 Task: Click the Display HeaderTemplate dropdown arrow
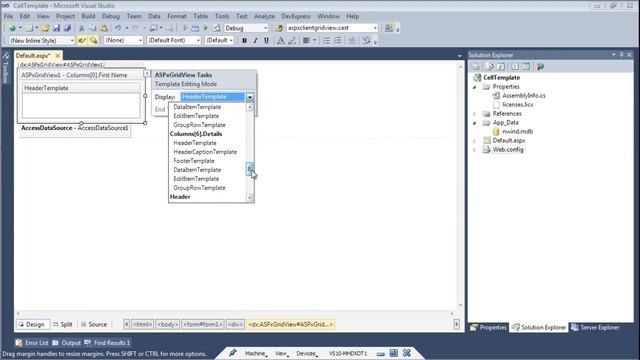click(x=250, y=97)
